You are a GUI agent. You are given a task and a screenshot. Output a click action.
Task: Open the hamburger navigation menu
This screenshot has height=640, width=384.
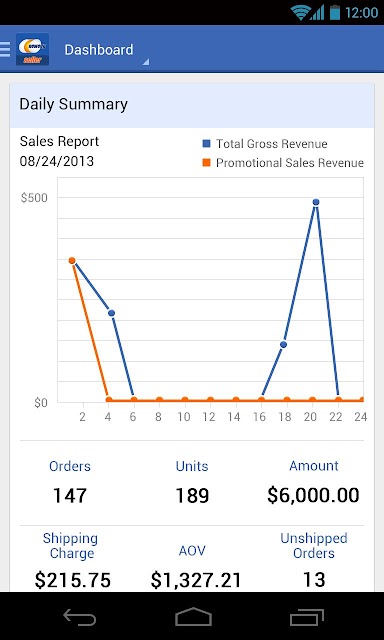(5, 49)
